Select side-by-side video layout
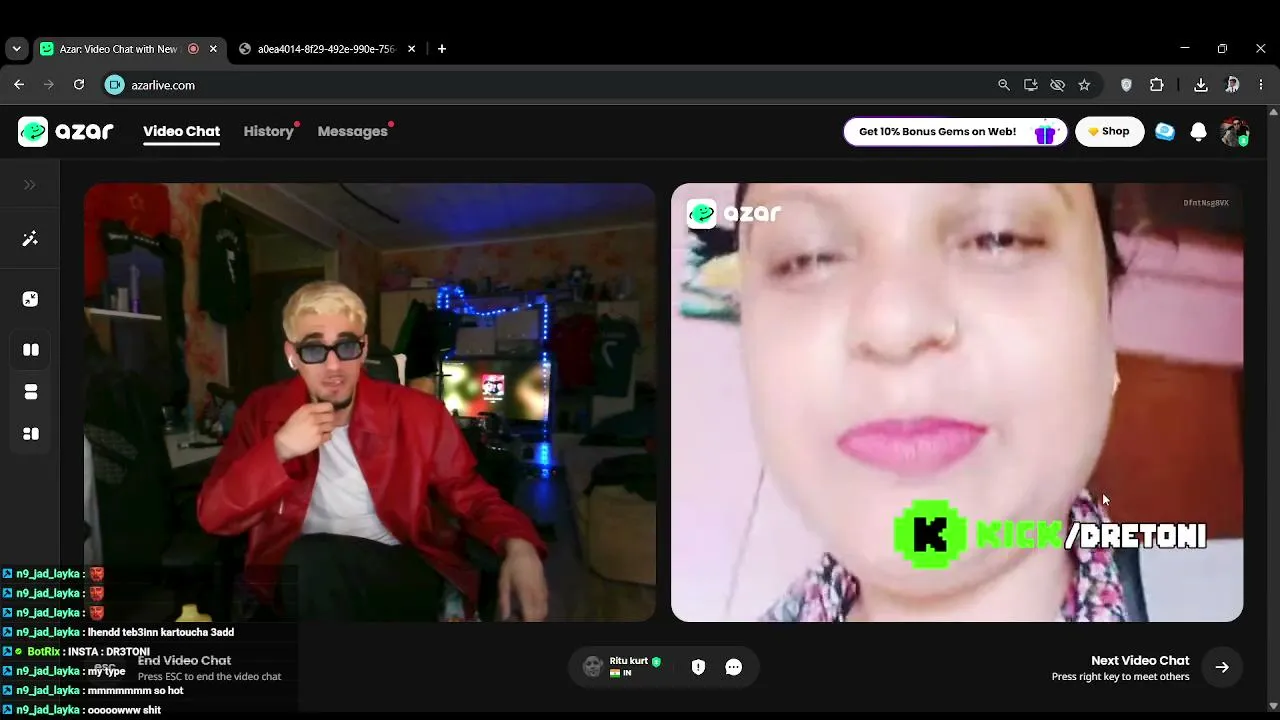The image size is (1280, 720). tap(31, 350)
